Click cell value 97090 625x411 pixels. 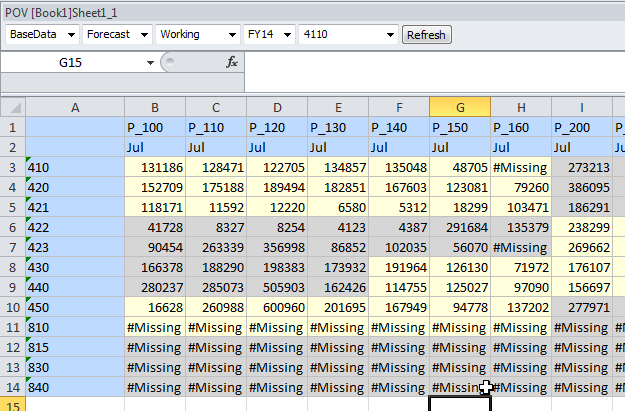(521, 287)
